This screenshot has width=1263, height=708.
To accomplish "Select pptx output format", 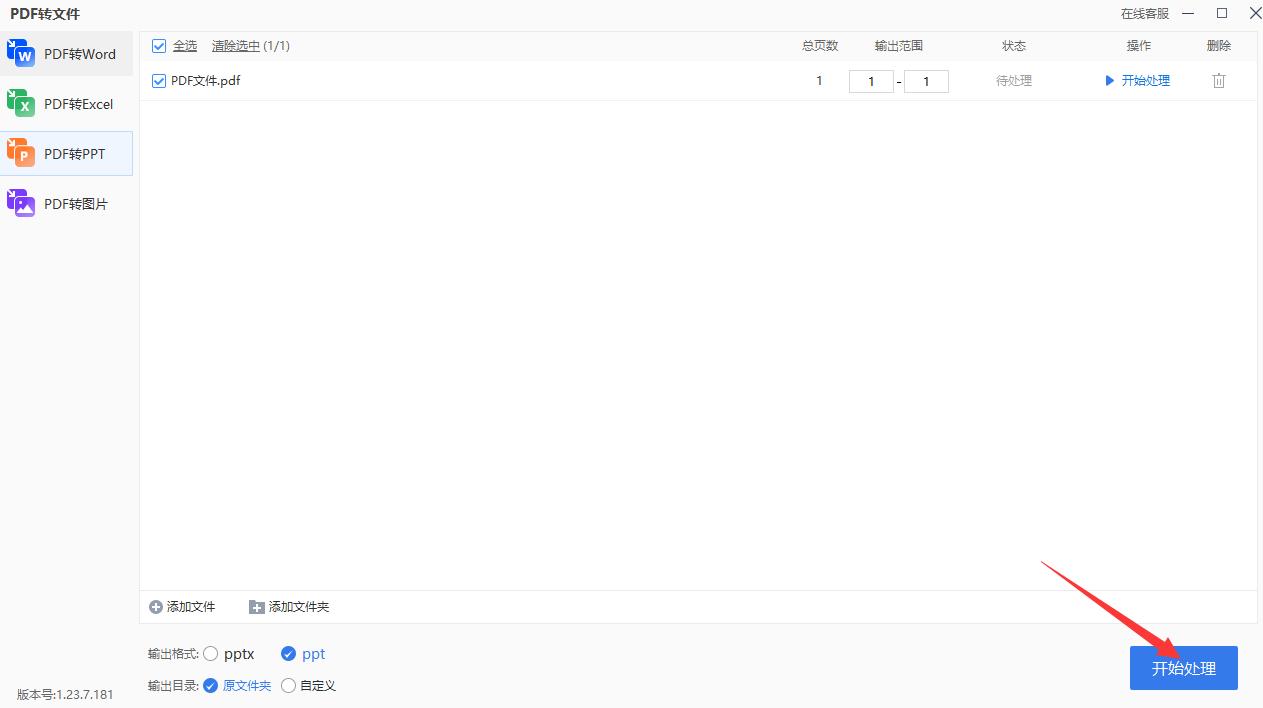I will pyautogui.click(x=210, y=654).
